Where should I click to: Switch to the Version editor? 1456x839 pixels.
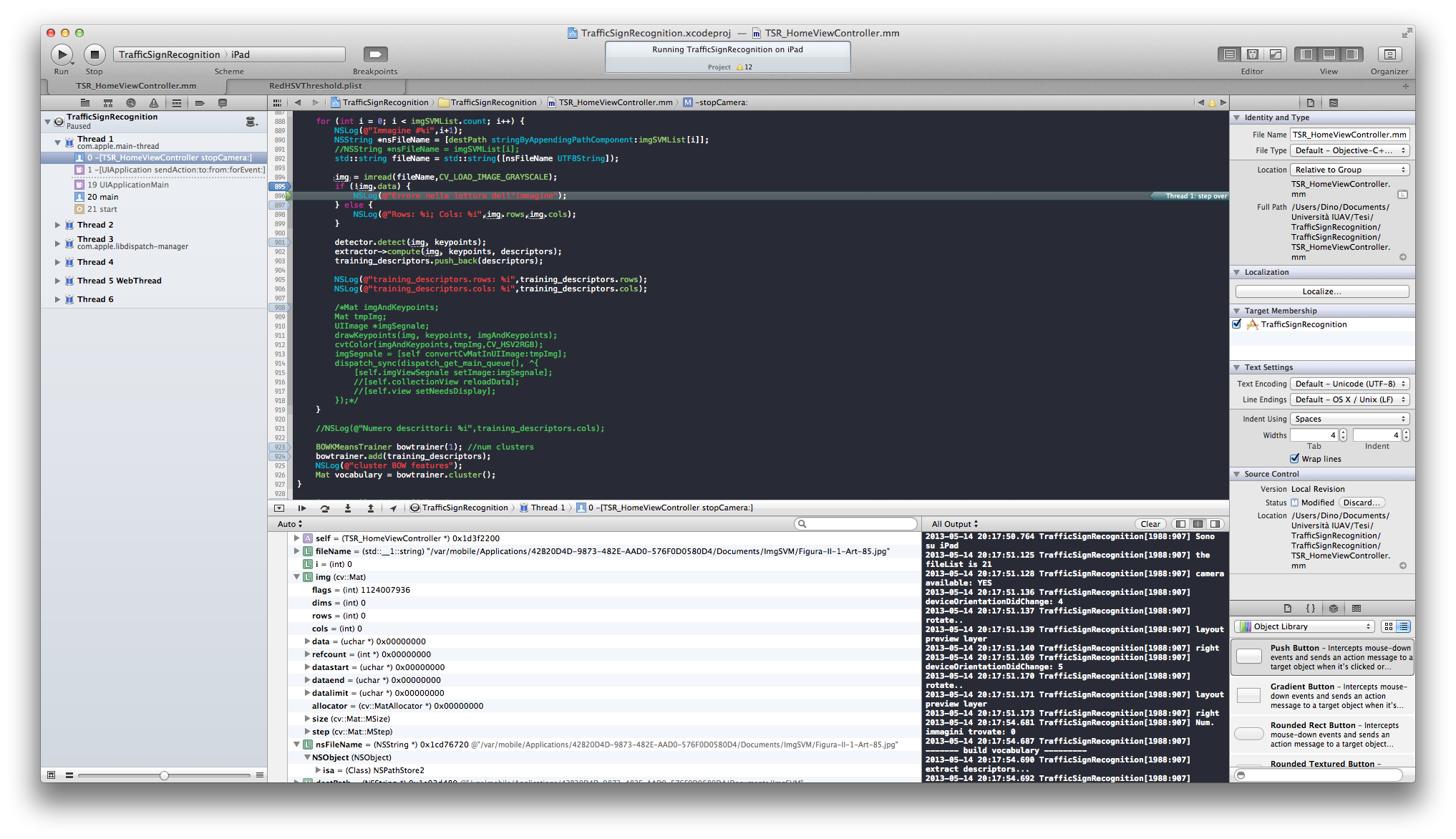(1275, 54)
